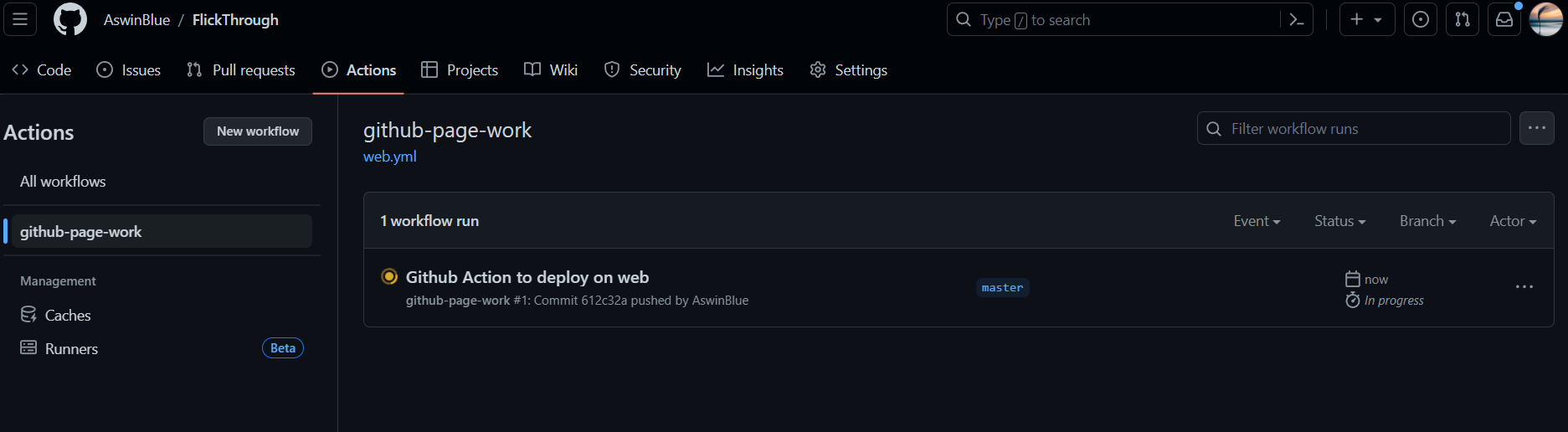Click the run's commit 612c32a description text

tap(578, 301)
